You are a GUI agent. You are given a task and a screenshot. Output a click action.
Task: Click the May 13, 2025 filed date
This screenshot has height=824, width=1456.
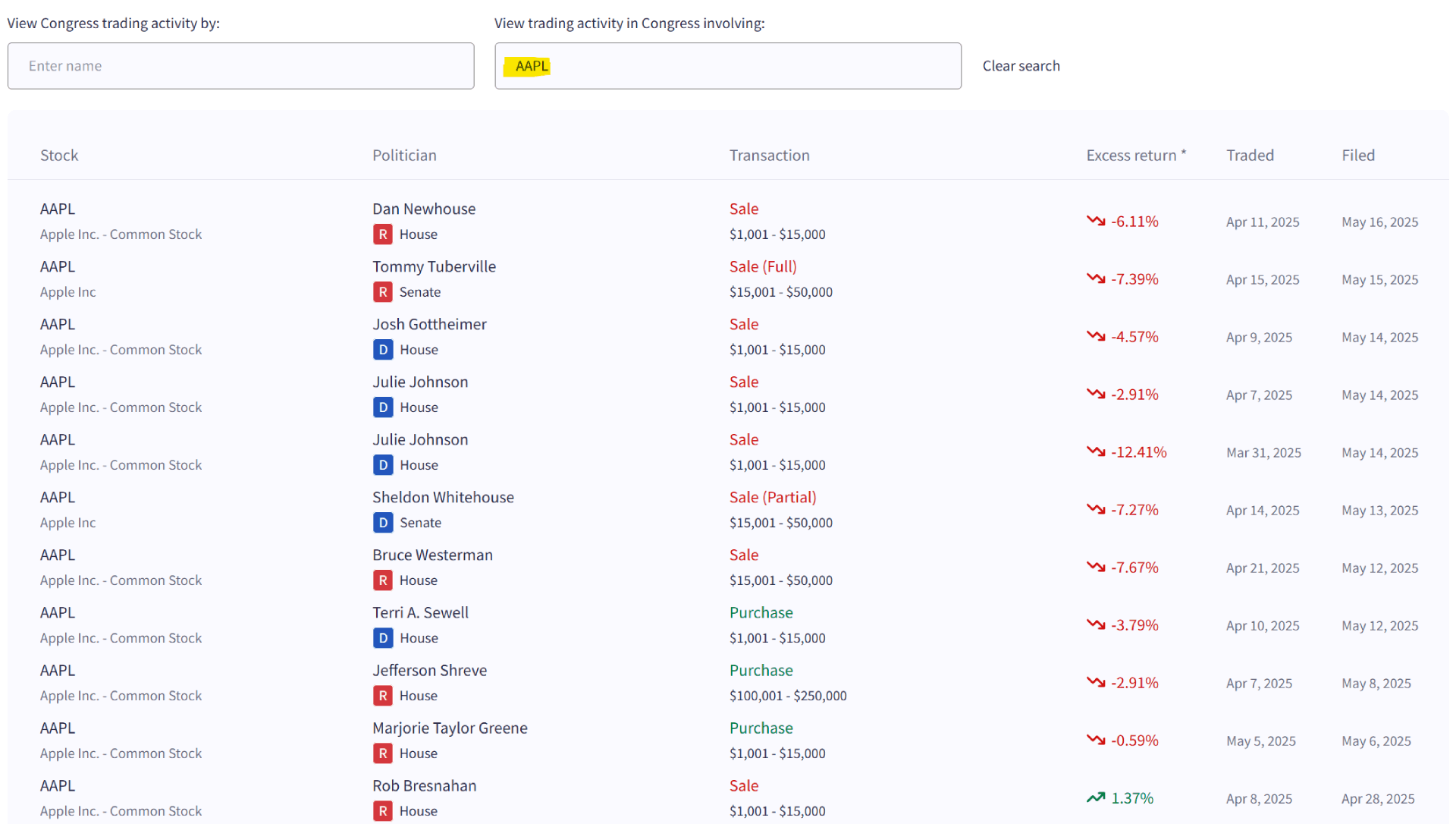tap(1379, 511)
